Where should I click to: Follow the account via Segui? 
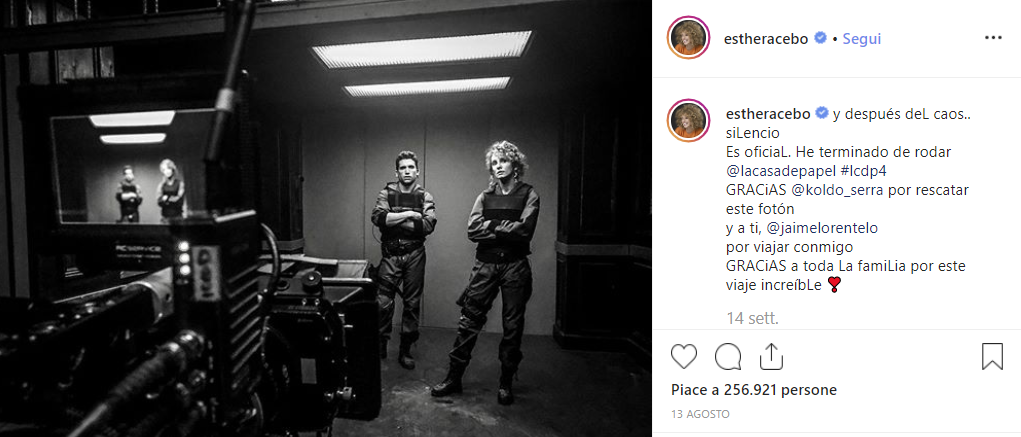(x=861, y=39)
